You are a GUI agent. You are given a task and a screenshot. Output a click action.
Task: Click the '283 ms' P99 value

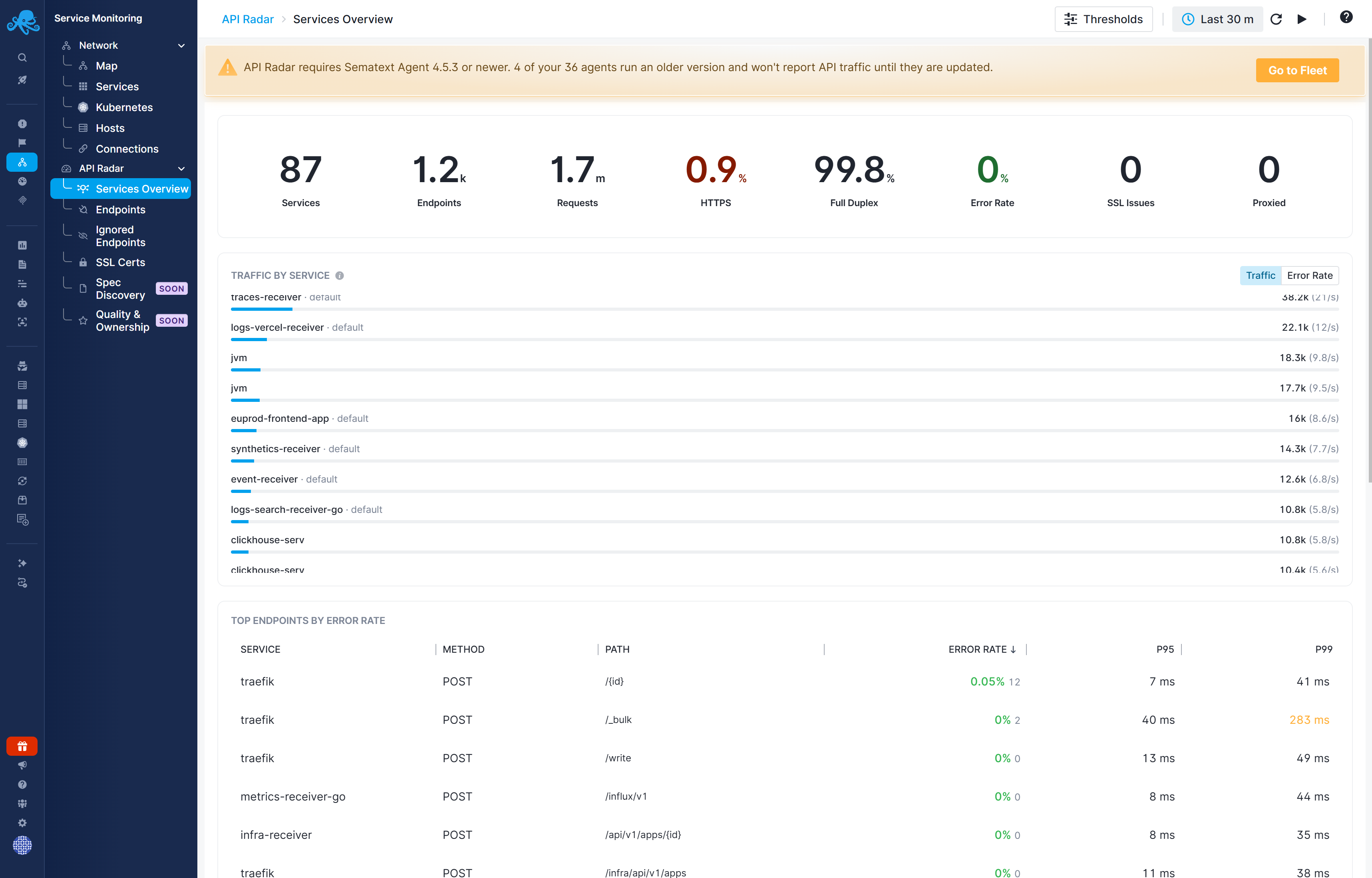[x=1309, y=719]
